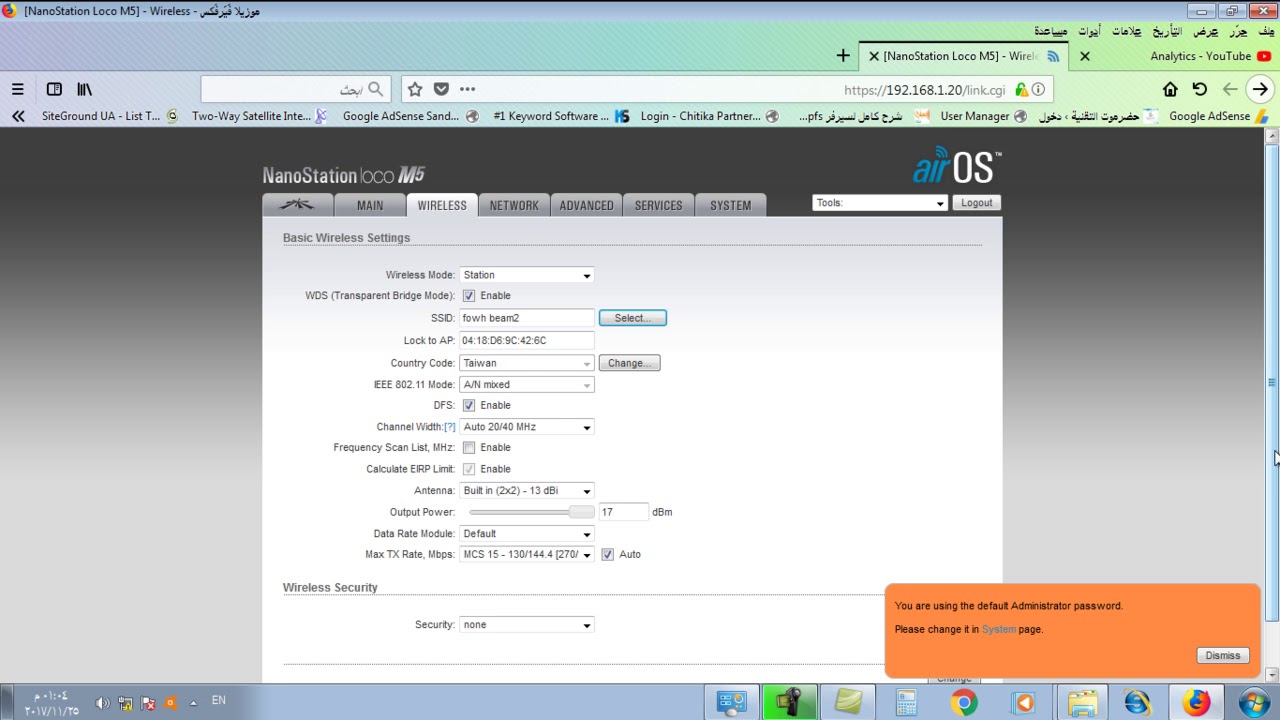Image resolution: width=1280 pixels, height=720 pixels.
Task: View site information icon in address bar
Action: 1039,89
